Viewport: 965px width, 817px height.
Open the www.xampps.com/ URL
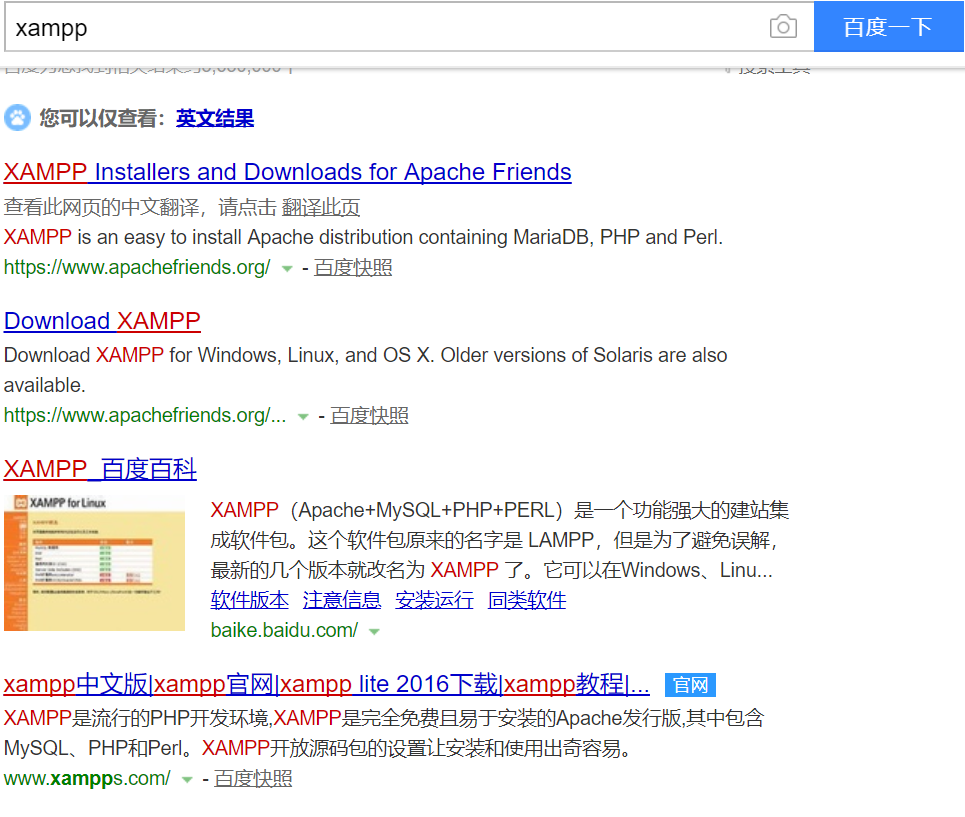point(87,779)
